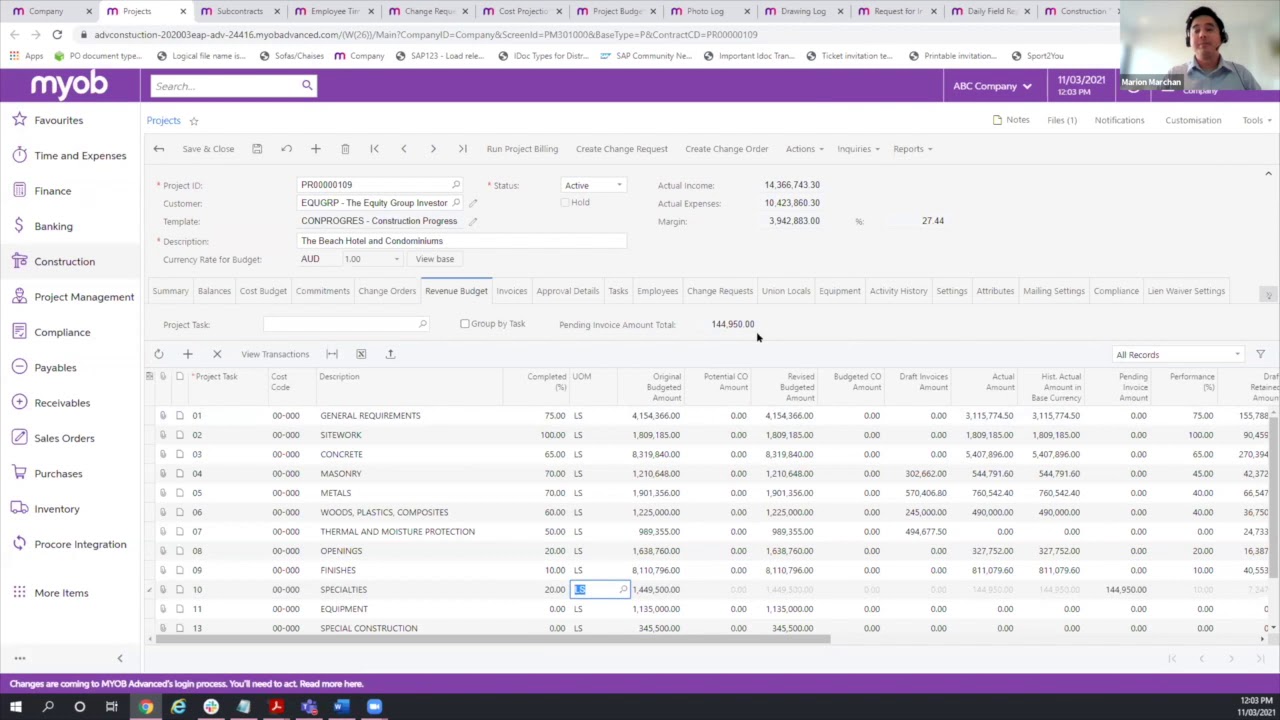Click the fit-to-screen columns icon
Viewport: 1280px width, 720px height.
332,354
